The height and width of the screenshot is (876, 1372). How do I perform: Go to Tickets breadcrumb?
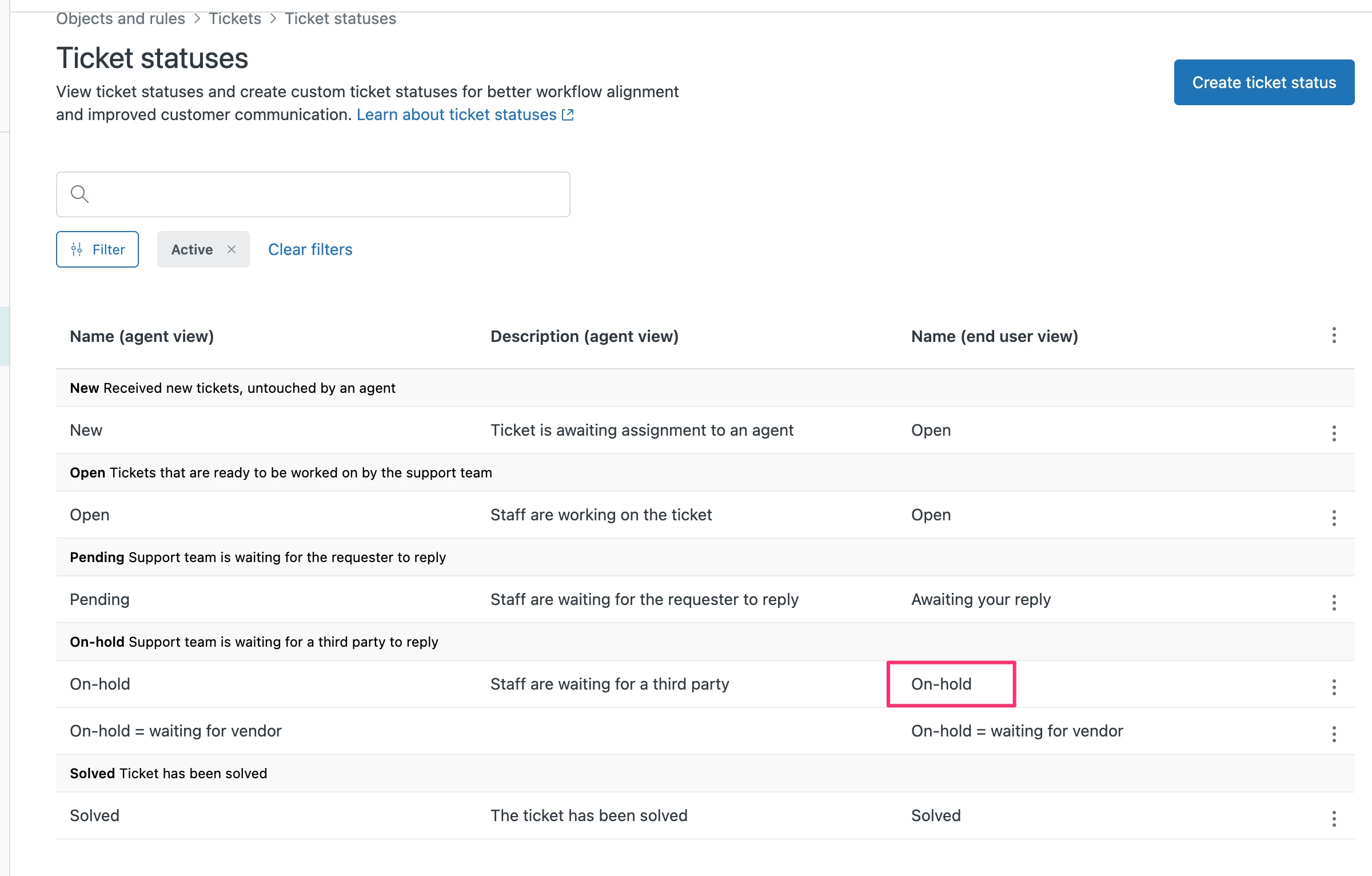(x=234, y=19)
